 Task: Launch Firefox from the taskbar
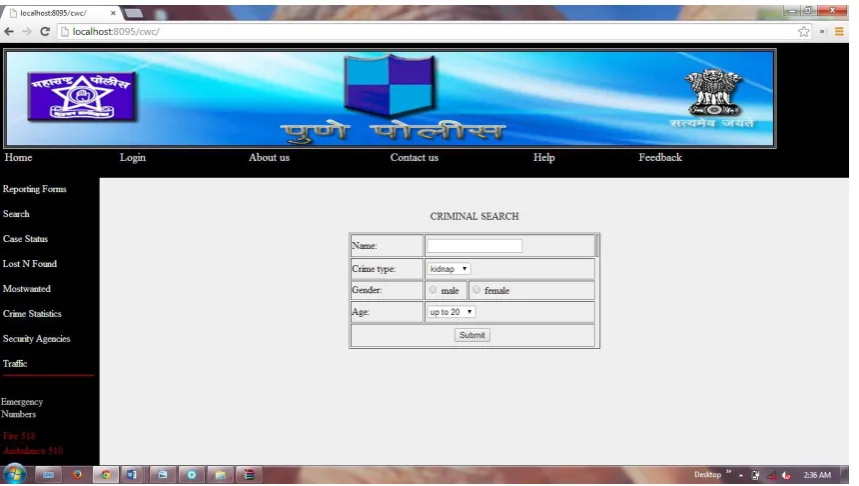click(x=77, y=475)
